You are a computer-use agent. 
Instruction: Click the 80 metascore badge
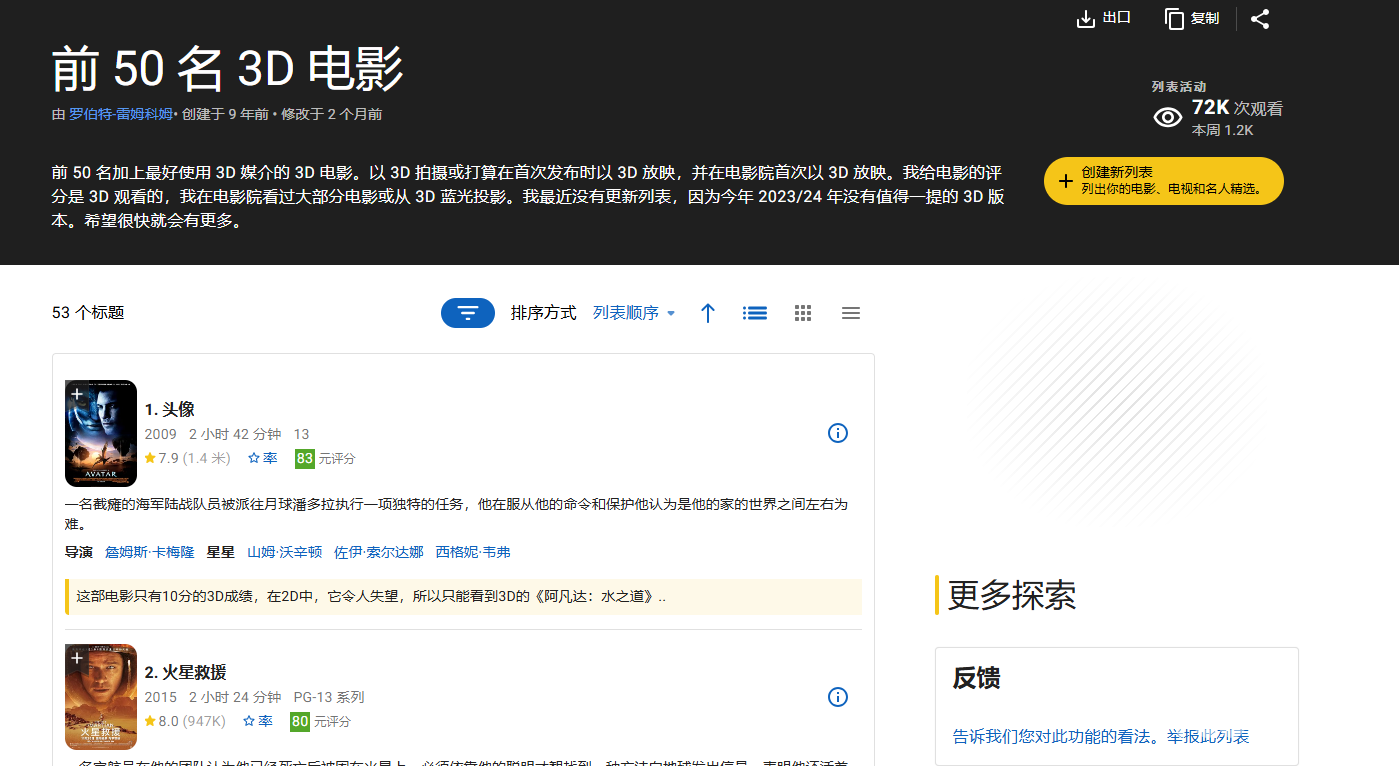pyautogui.click(x=300, y=721)
